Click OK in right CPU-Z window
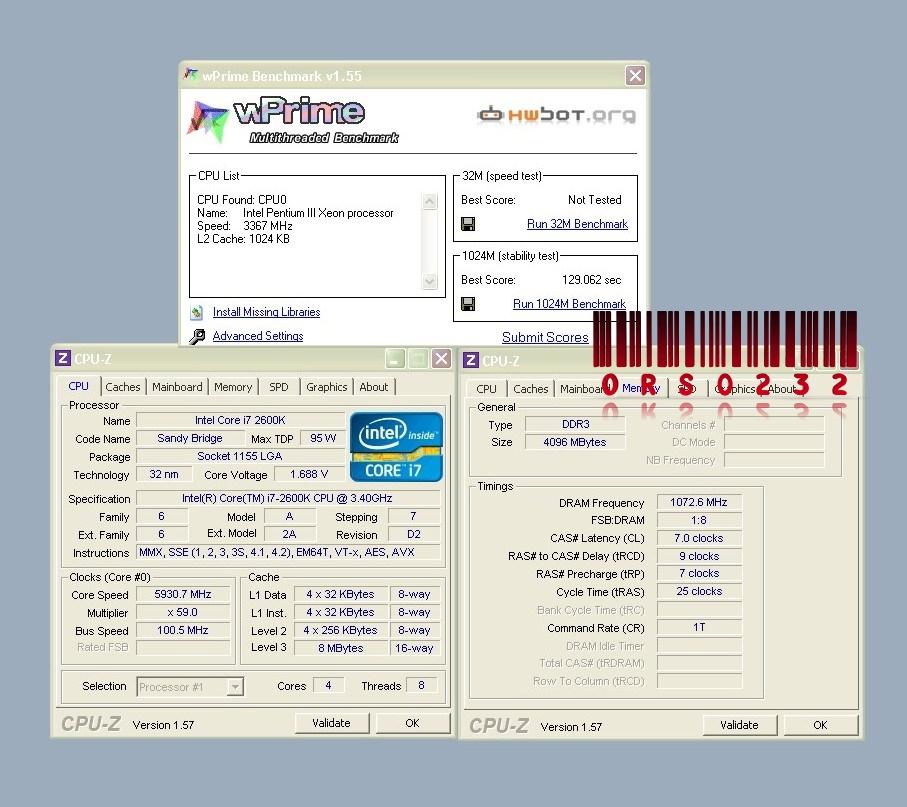907x807 pixels. pyautogui.click(x=820, y=725)
